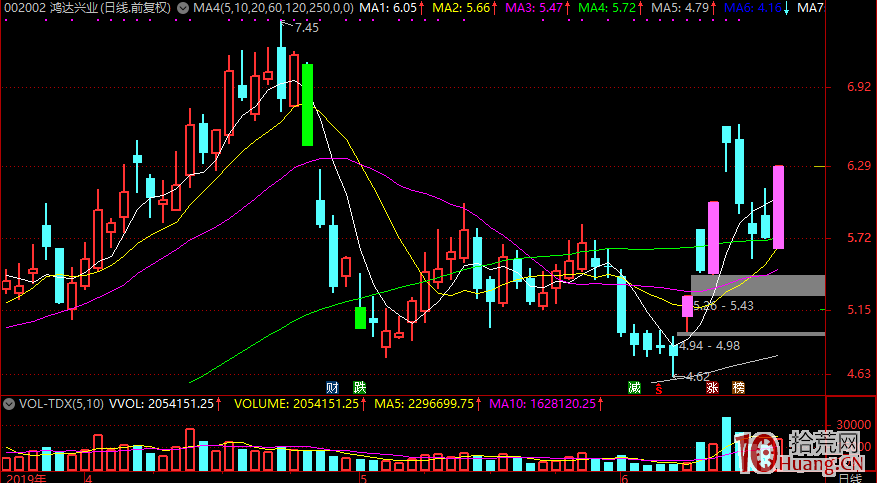Click the orange 榜 ranking marker
The image size is (877, 483).
click(x=738, y=387)
